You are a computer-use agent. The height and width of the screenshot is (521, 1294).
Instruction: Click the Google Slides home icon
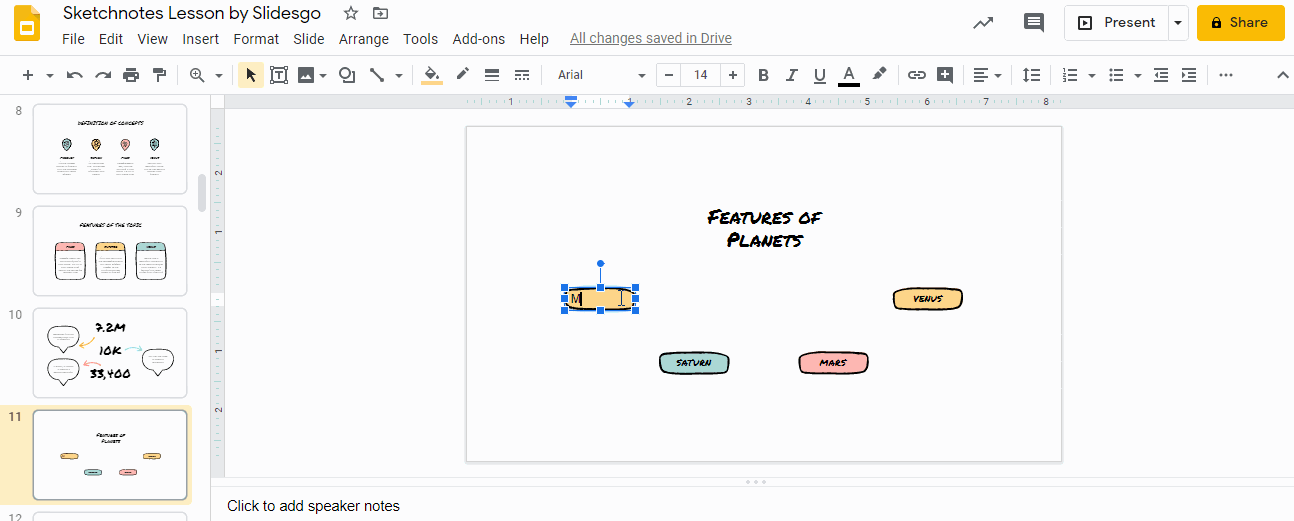(27, 23)
